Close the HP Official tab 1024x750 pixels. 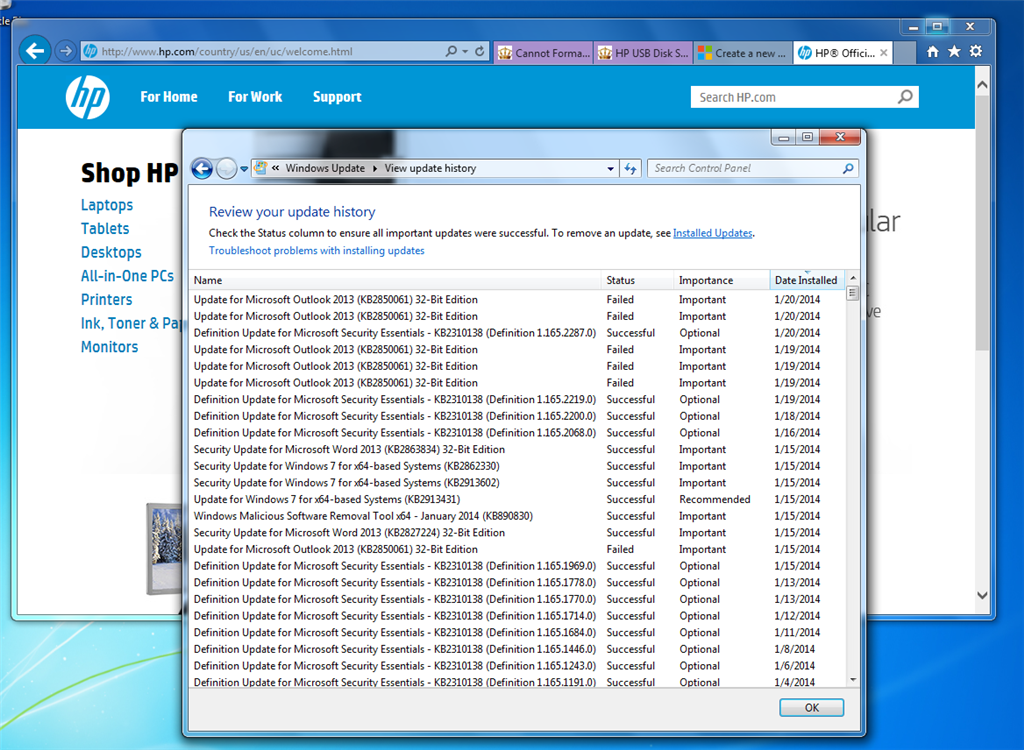(884, 53)
